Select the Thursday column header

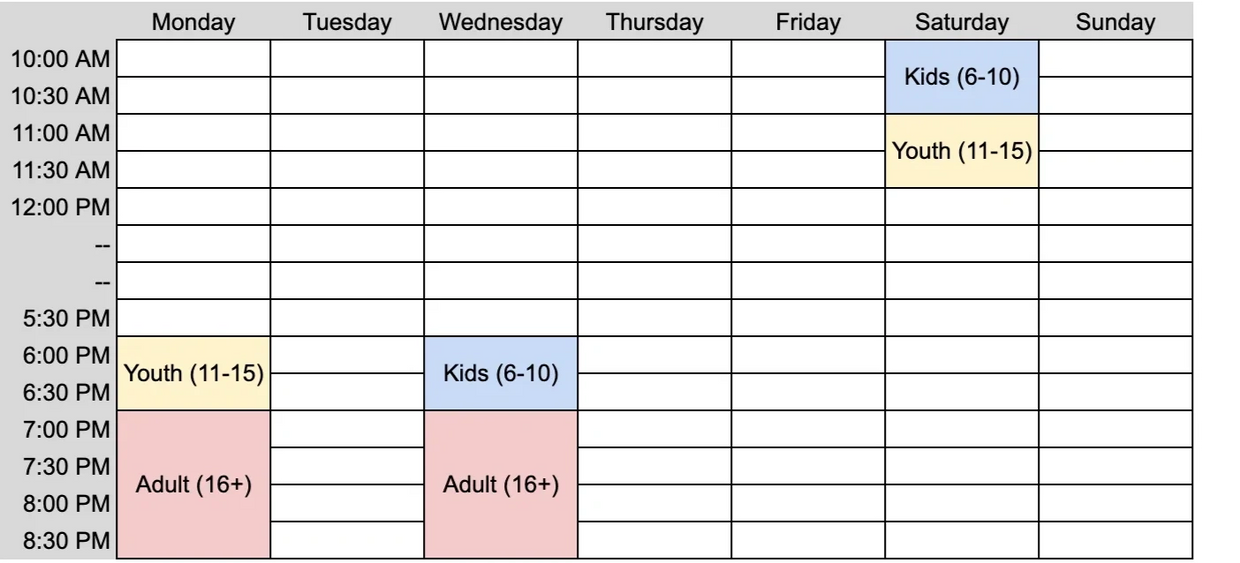click(654, 22)
